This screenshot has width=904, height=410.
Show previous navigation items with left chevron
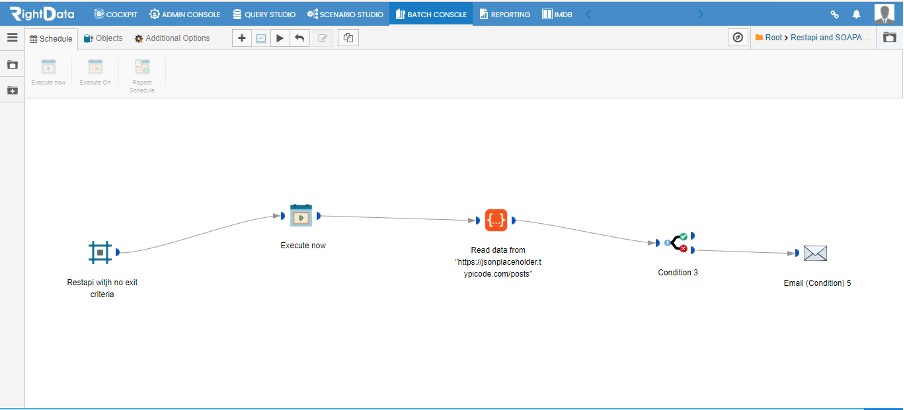[588, 14]
